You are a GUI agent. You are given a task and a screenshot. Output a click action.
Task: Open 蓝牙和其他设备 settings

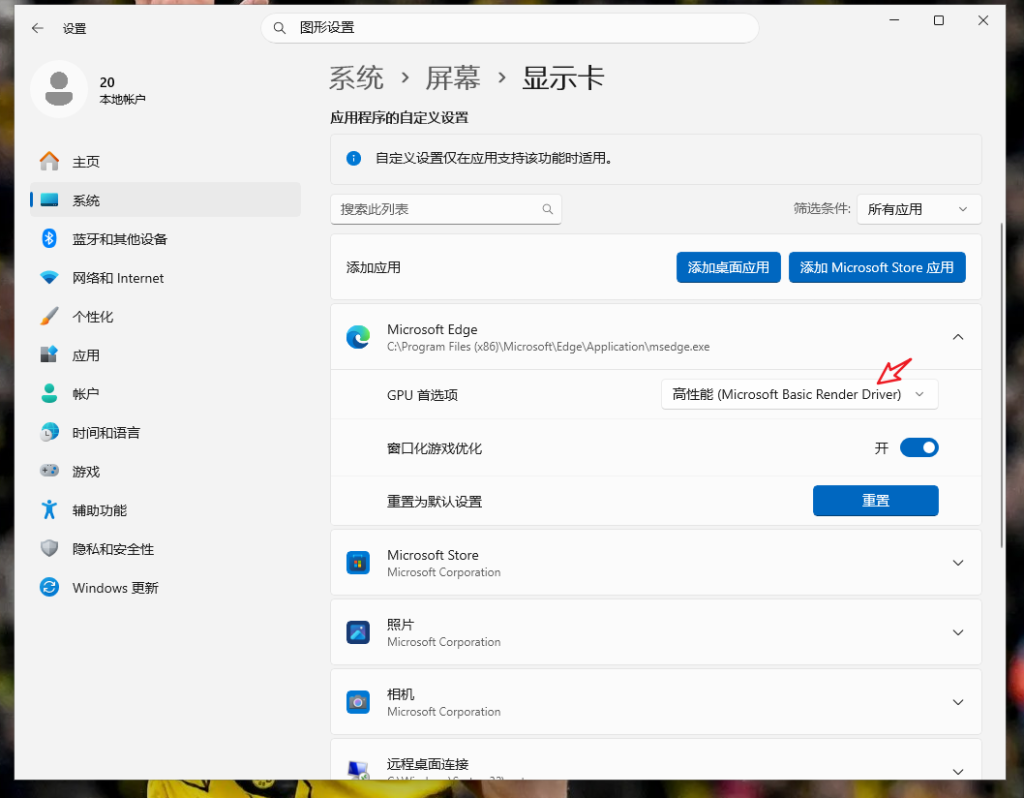tap(165, 239)
